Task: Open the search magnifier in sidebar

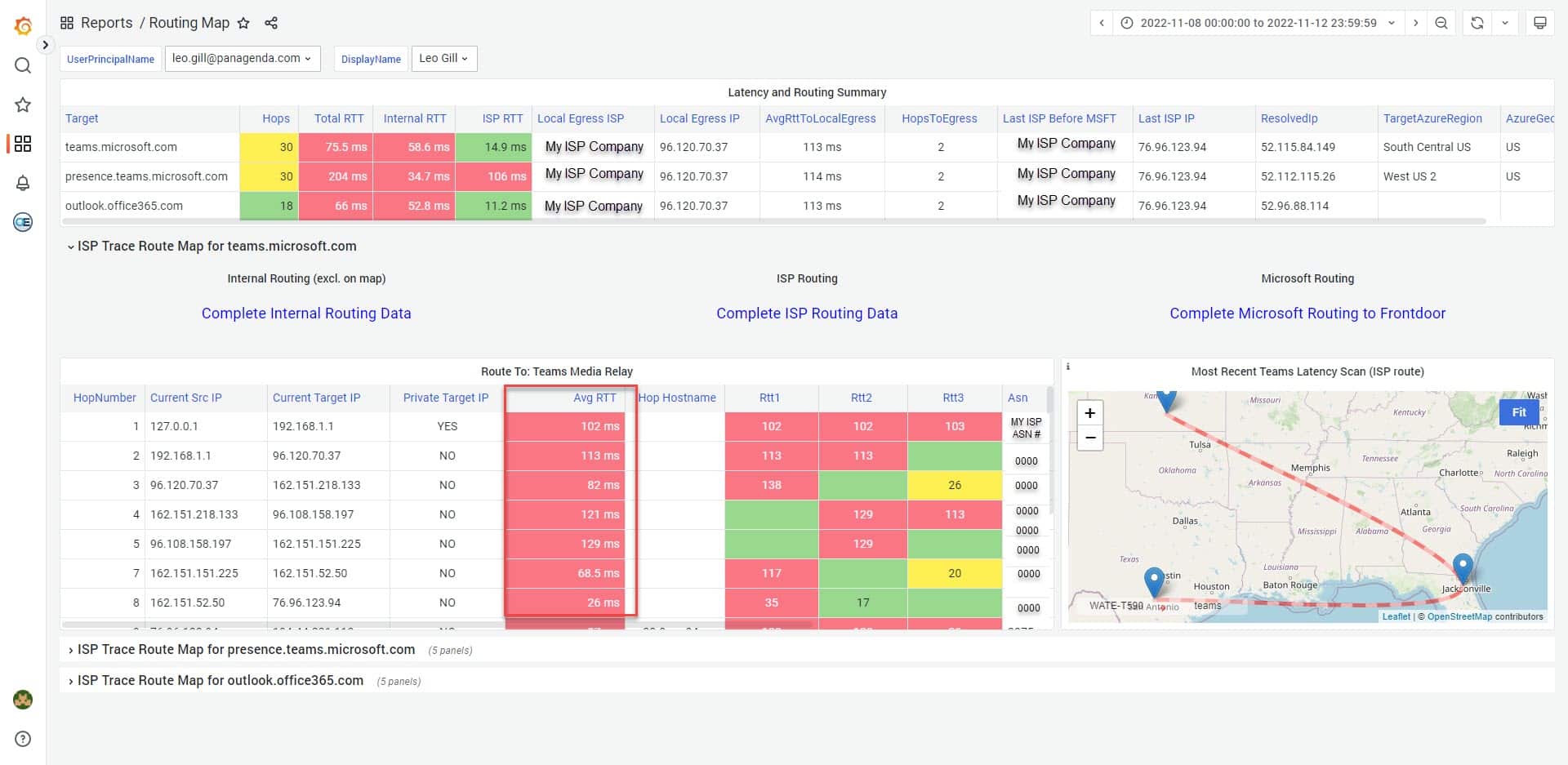Action: pos(23,65)
